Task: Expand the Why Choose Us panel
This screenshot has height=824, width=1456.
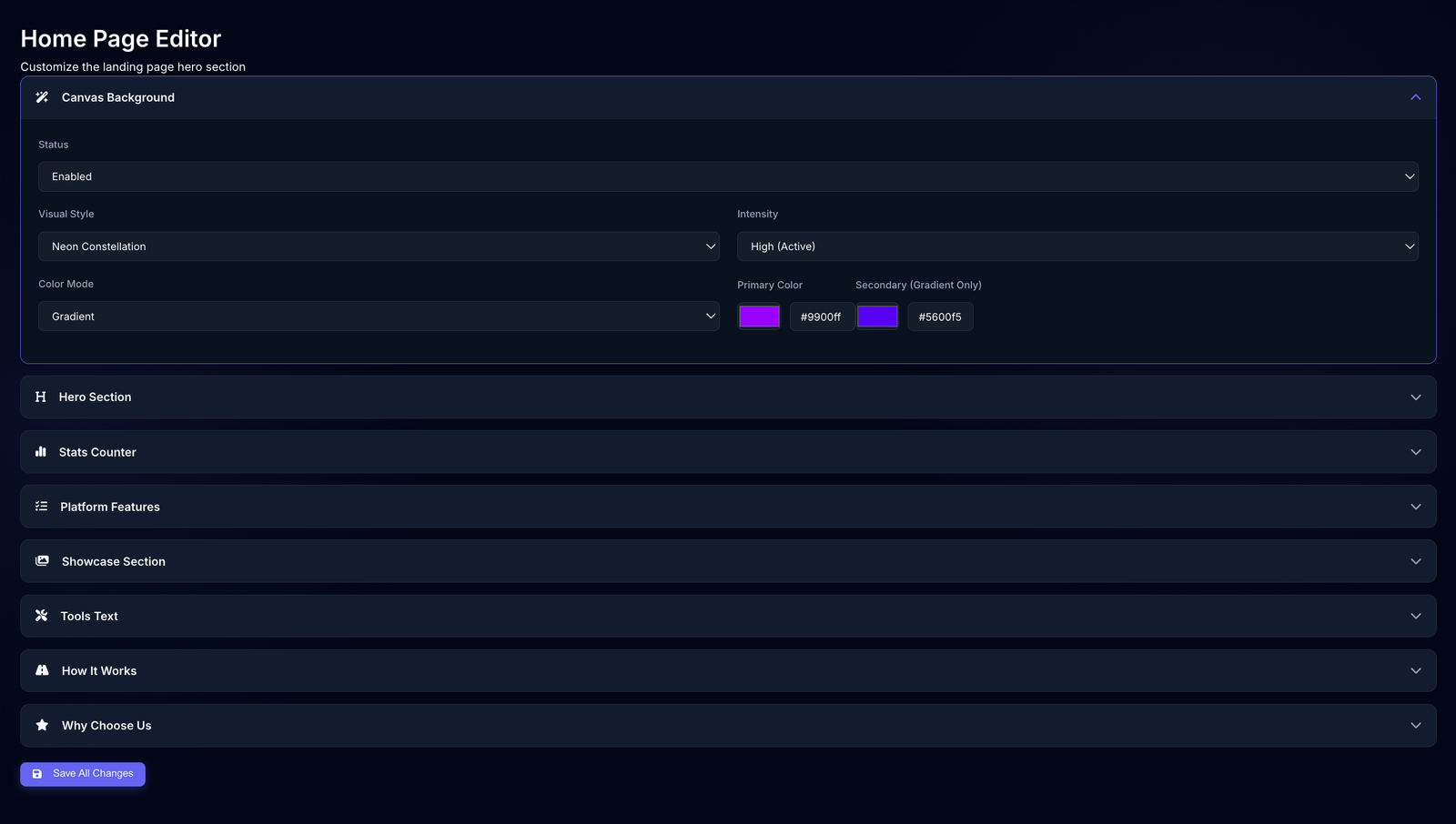Action: click(x=1415, y=725)
